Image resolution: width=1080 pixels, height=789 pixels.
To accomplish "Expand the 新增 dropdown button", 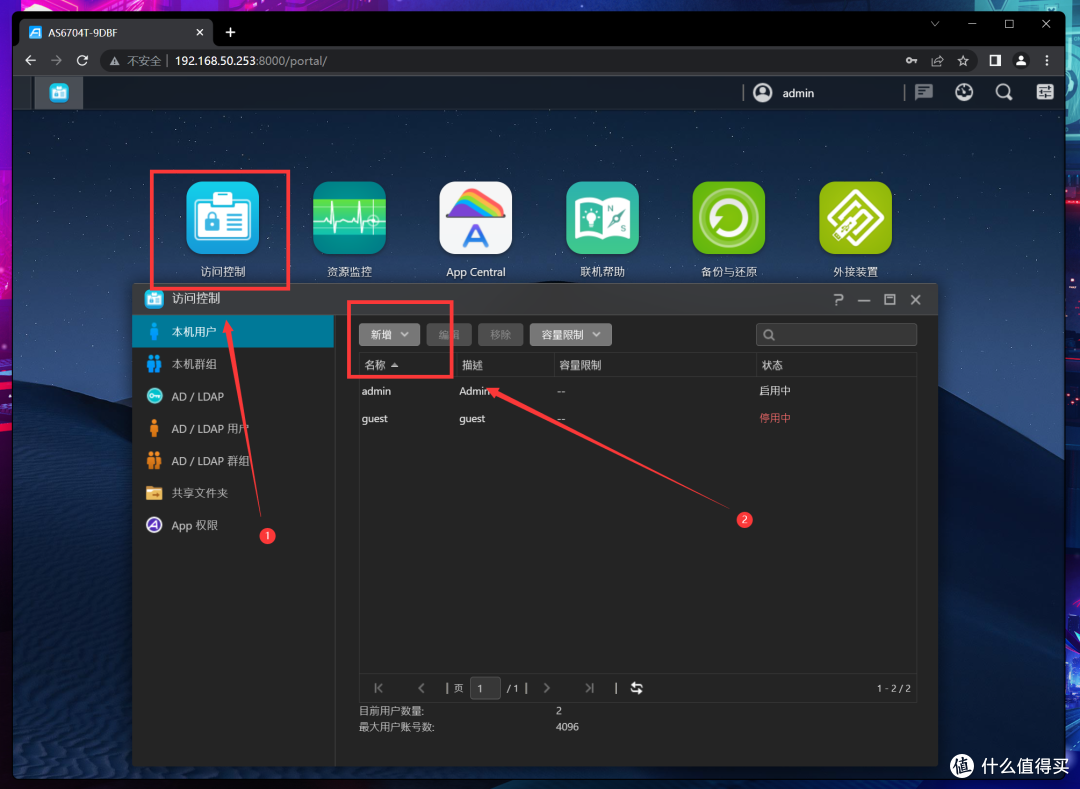I will pyautogui.click(x=389, y=335).
